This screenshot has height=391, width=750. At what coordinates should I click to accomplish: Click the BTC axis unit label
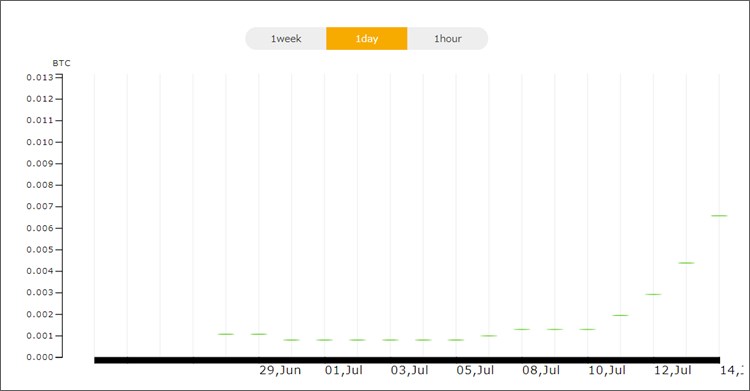(x=61, y=63)
